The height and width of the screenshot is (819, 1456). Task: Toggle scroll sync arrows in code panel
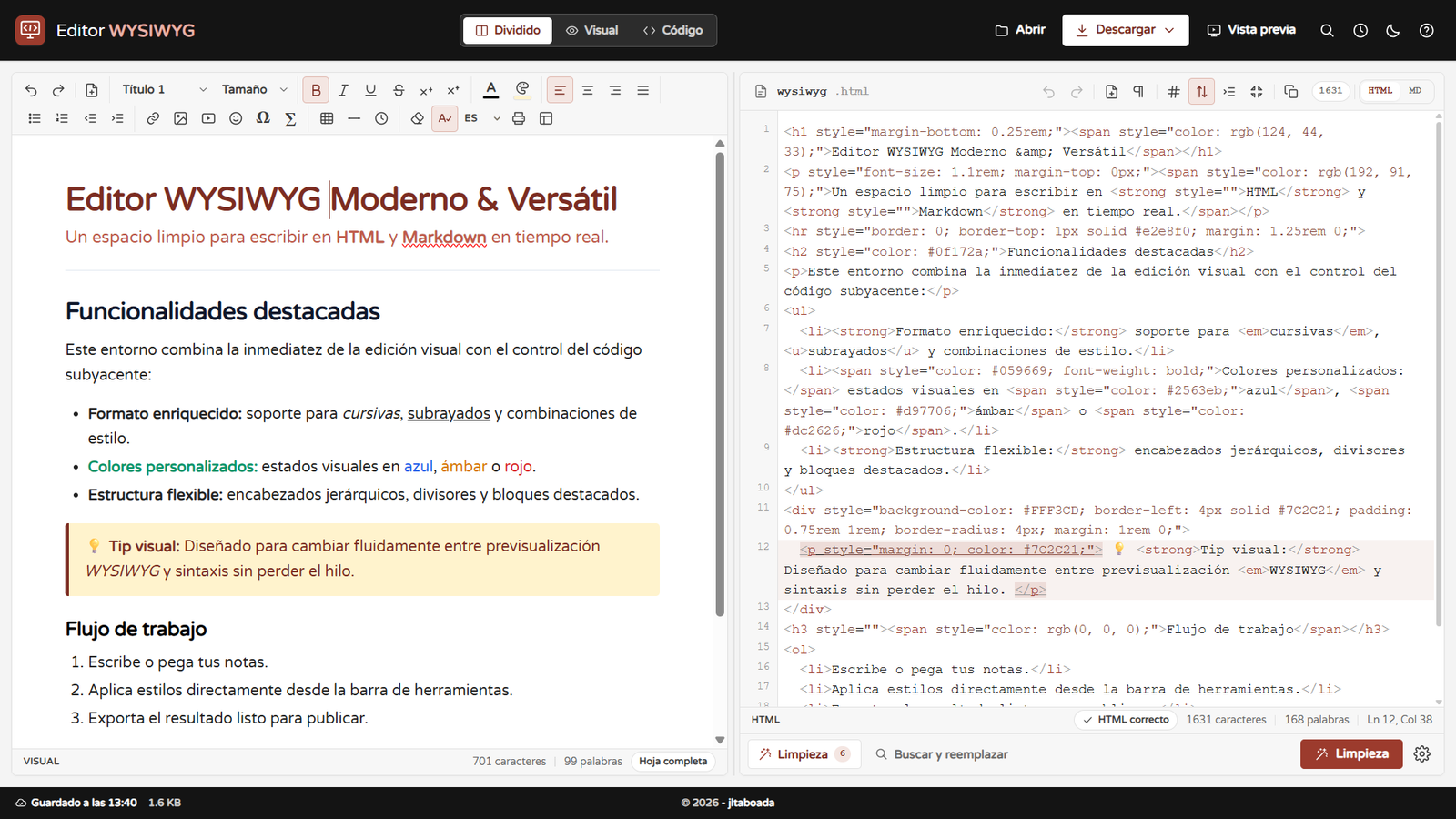click(1201, 91)
